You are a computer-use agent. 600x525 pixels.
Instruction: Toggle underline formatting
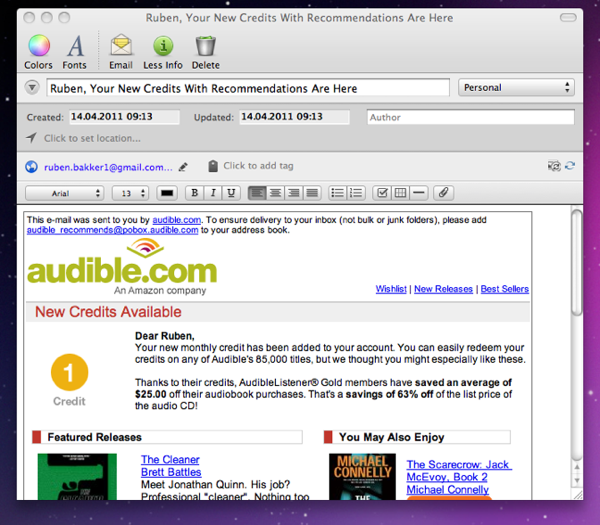pos(231,193)
